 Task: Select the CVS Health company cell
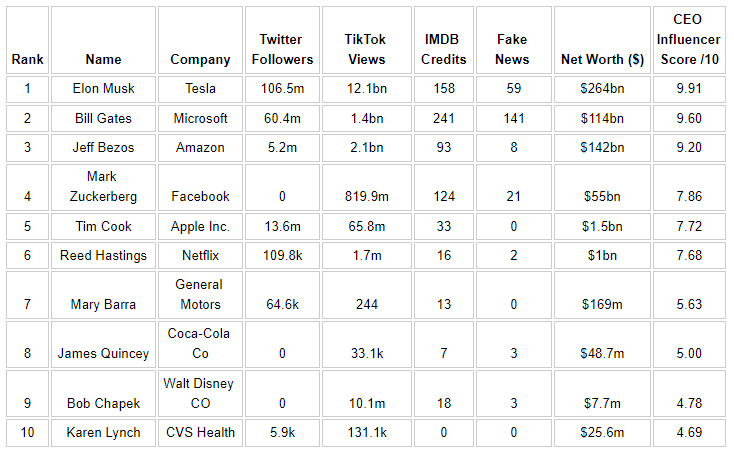(x=199, y=432)
